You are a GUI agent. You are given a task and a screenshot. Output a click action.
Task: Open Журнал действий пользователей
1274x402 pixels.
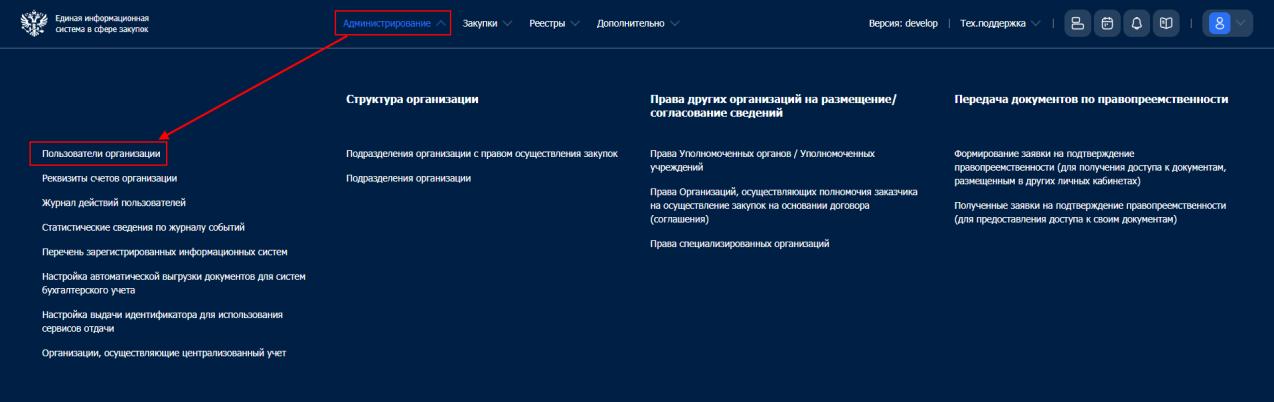pyautogui.click(x=113, y=202)
